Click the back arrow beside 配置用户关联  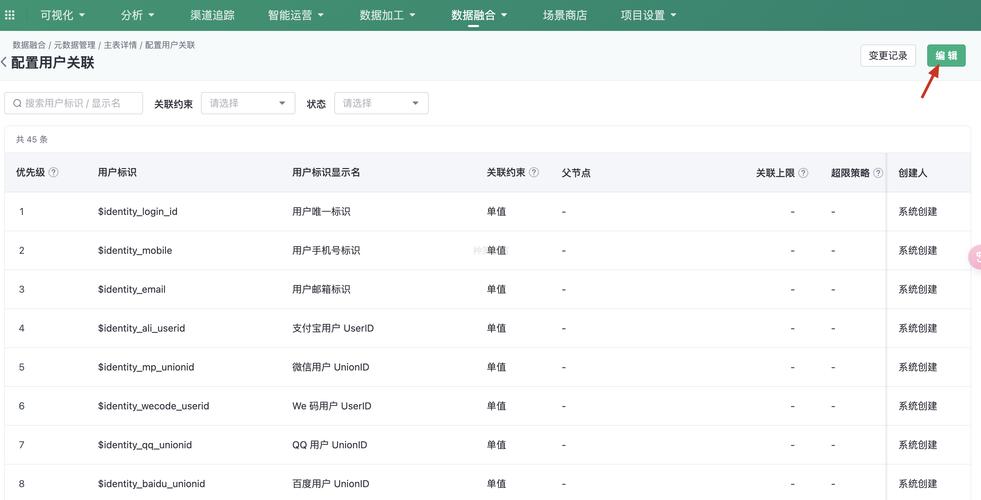pos(4,63)
